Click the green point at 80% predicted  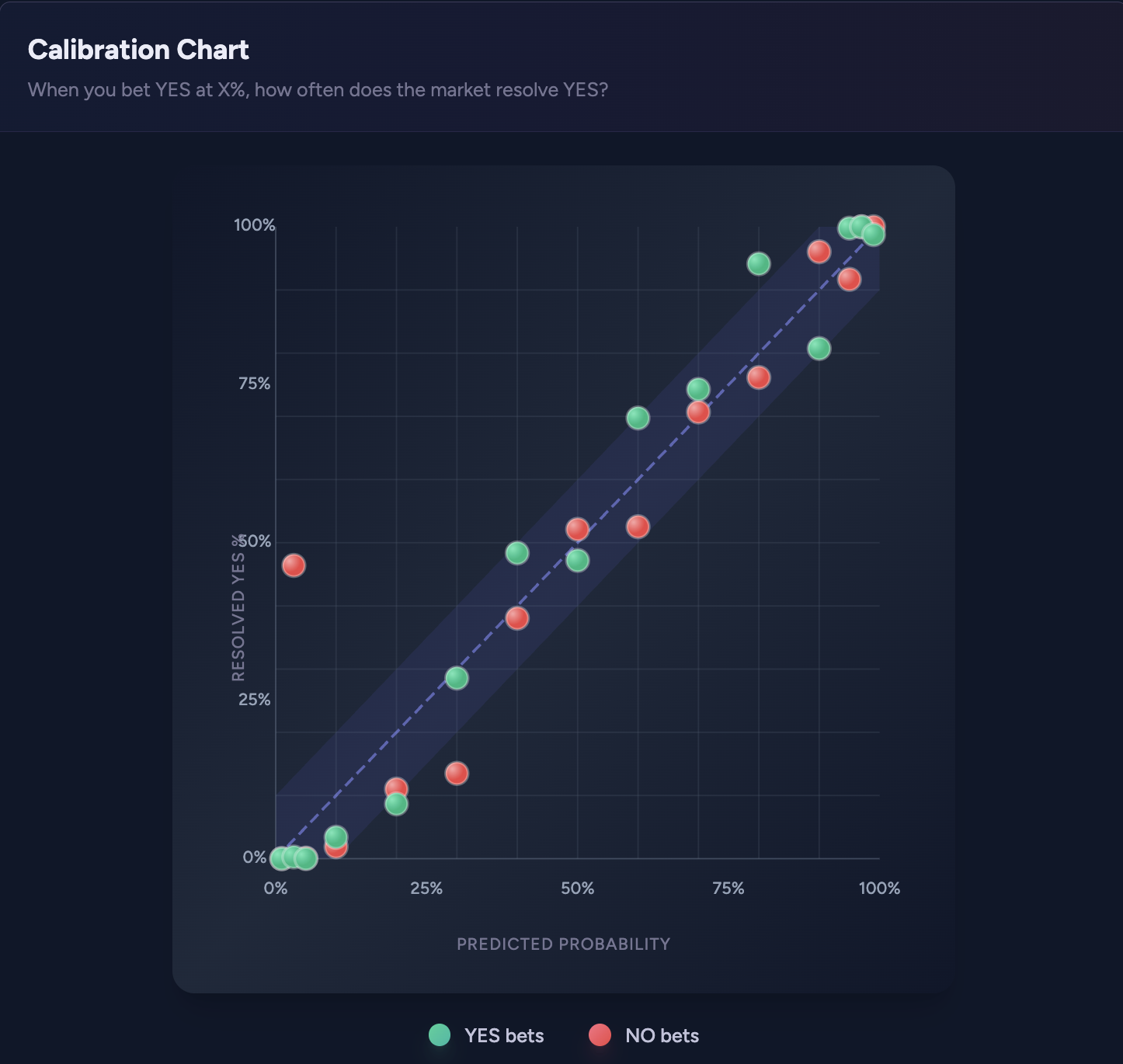[x=759, y=264]
